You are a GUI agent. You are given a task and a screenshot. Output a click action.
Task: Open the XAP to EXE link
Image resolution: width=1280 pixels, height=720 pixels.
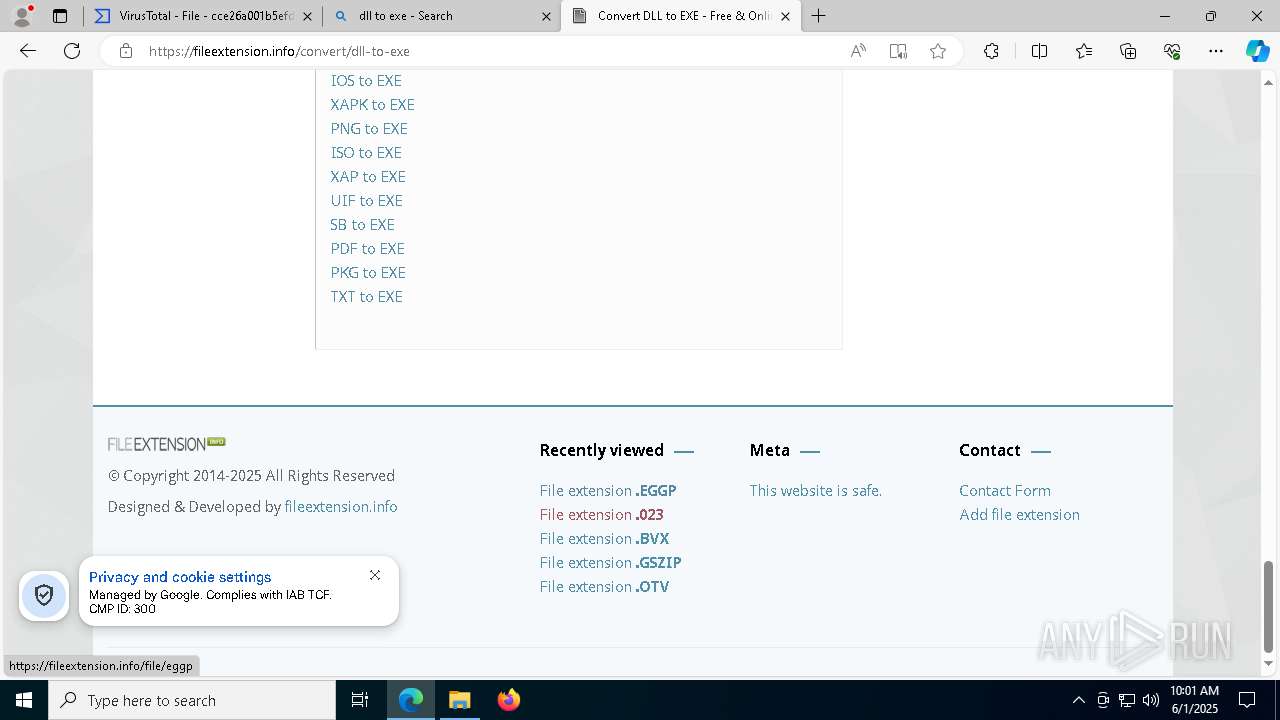tap(368, 176)
